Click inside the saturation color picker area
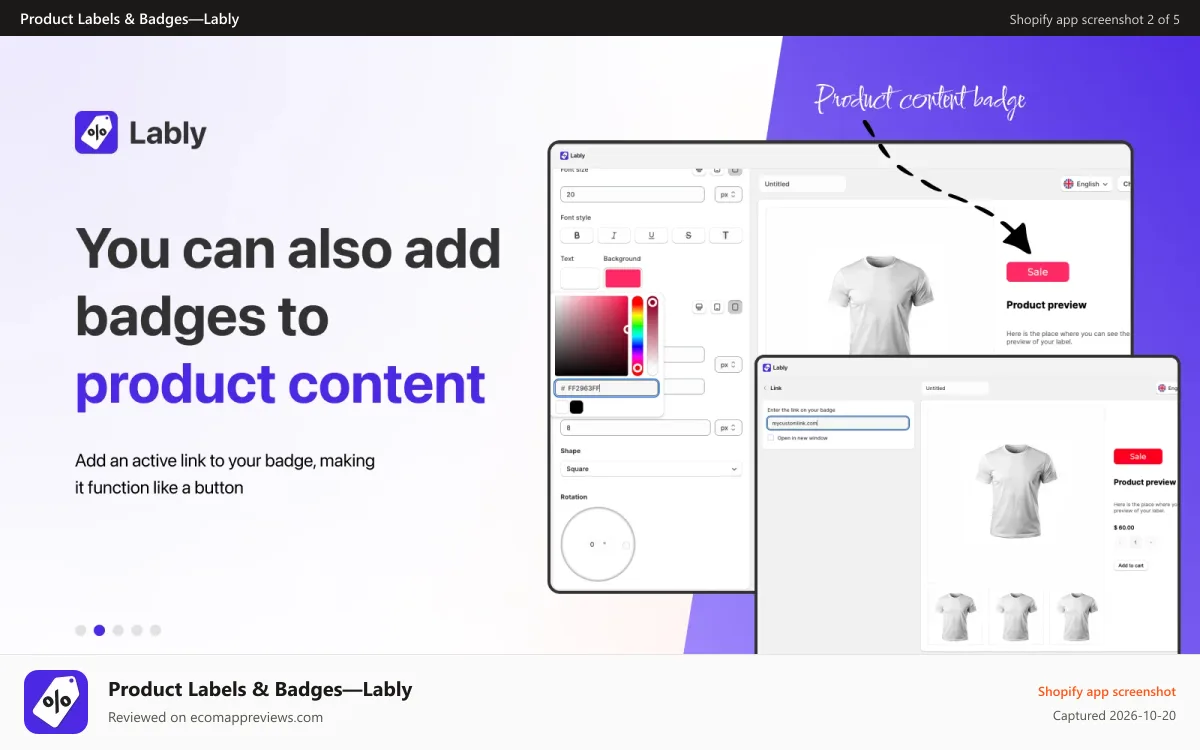 592,336
